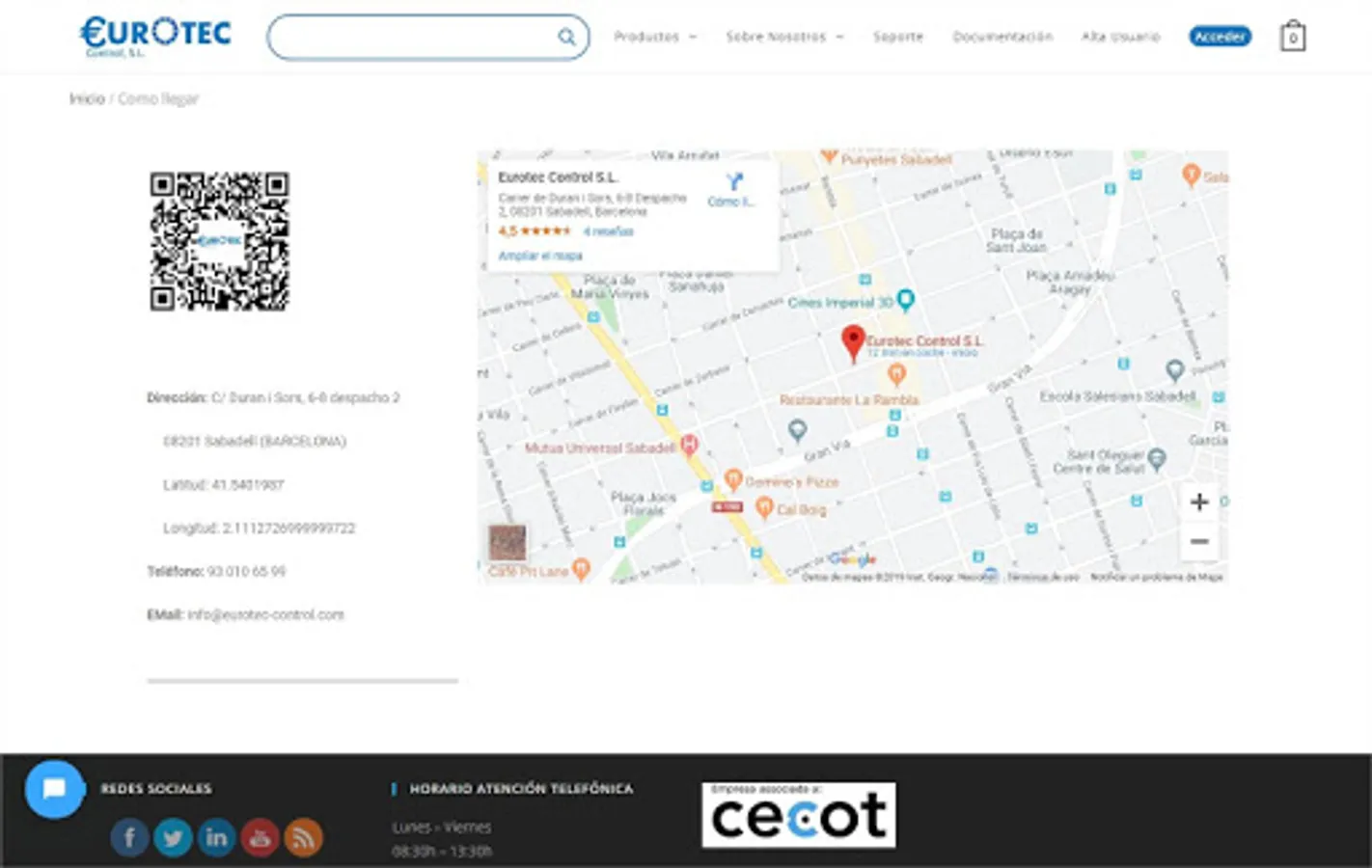Click the 08201 Sabadell (BARCELONA) line
The height and width of the screenshot is (868, 1372).
coord(255,441)
